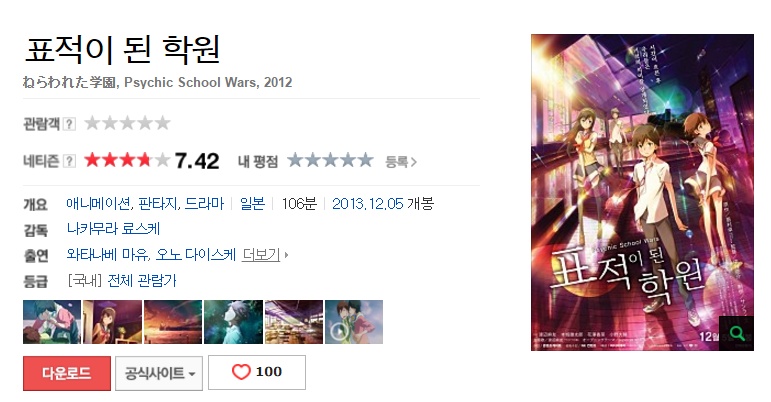Viewport: 771px width, 402px height.
Task: Open the actor link 오노 다이스케
Action: click(196, 255)
